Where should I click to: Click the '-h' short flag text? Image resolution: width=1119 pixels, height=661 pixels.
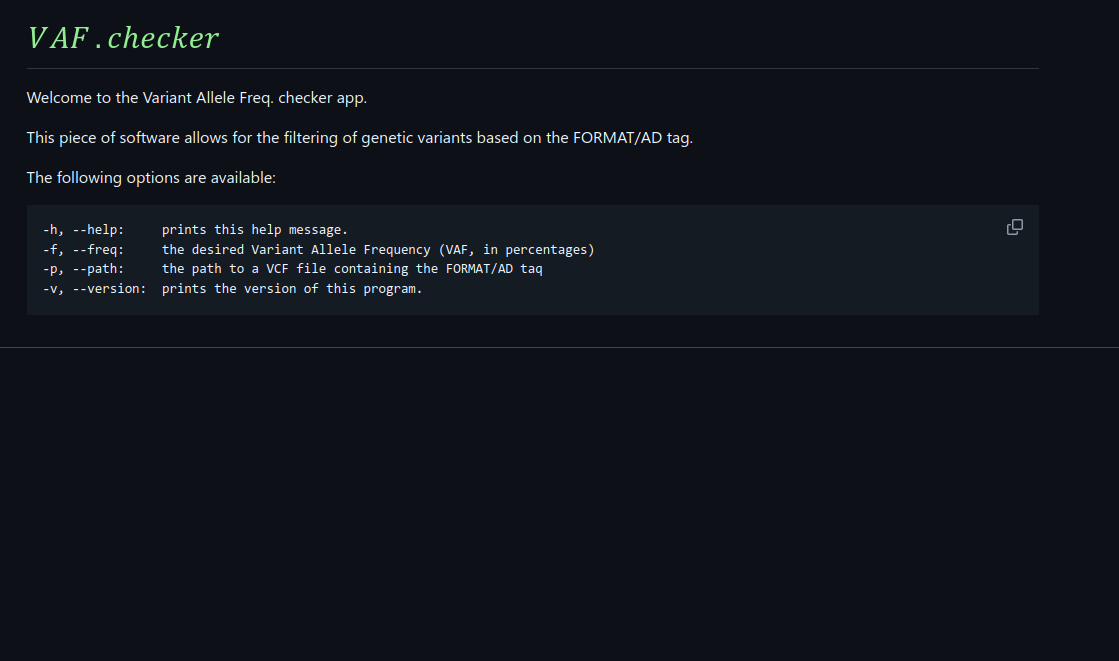[x=50, y=230]
